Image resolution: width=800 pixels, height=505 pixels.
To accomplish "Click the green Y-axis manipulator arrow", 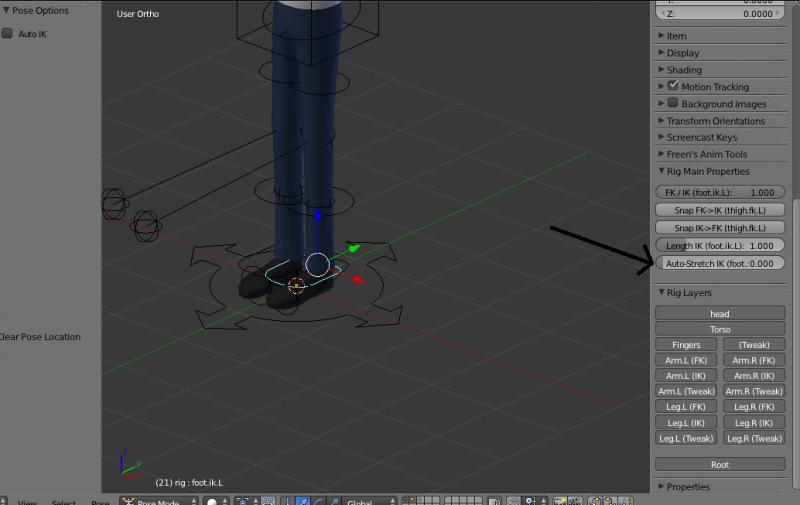I will [354, 248].
